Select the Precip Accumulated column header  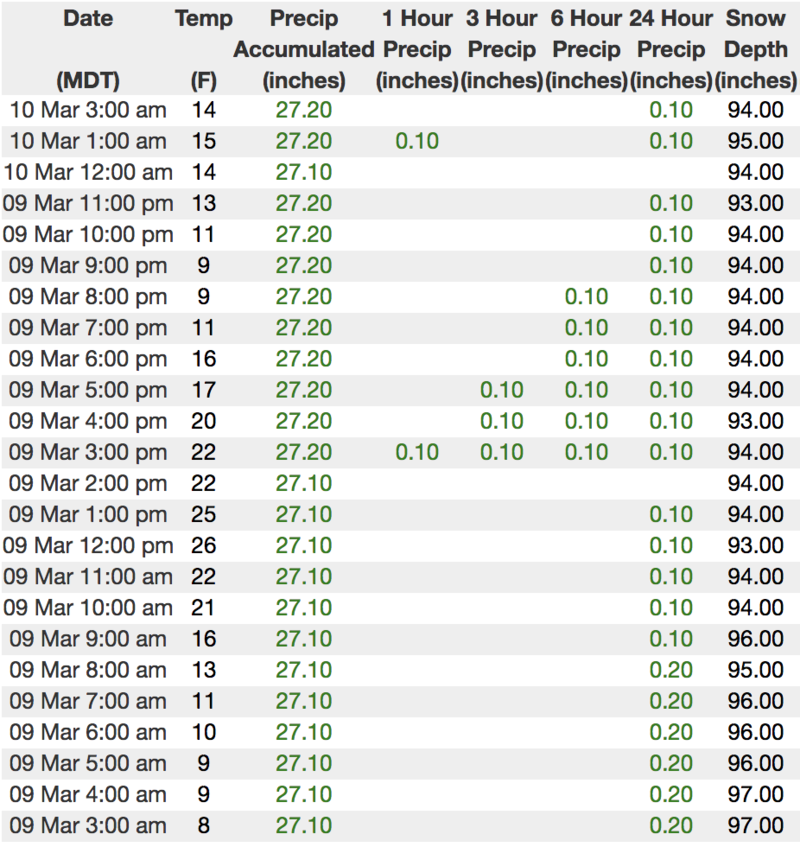click(304, 49)
